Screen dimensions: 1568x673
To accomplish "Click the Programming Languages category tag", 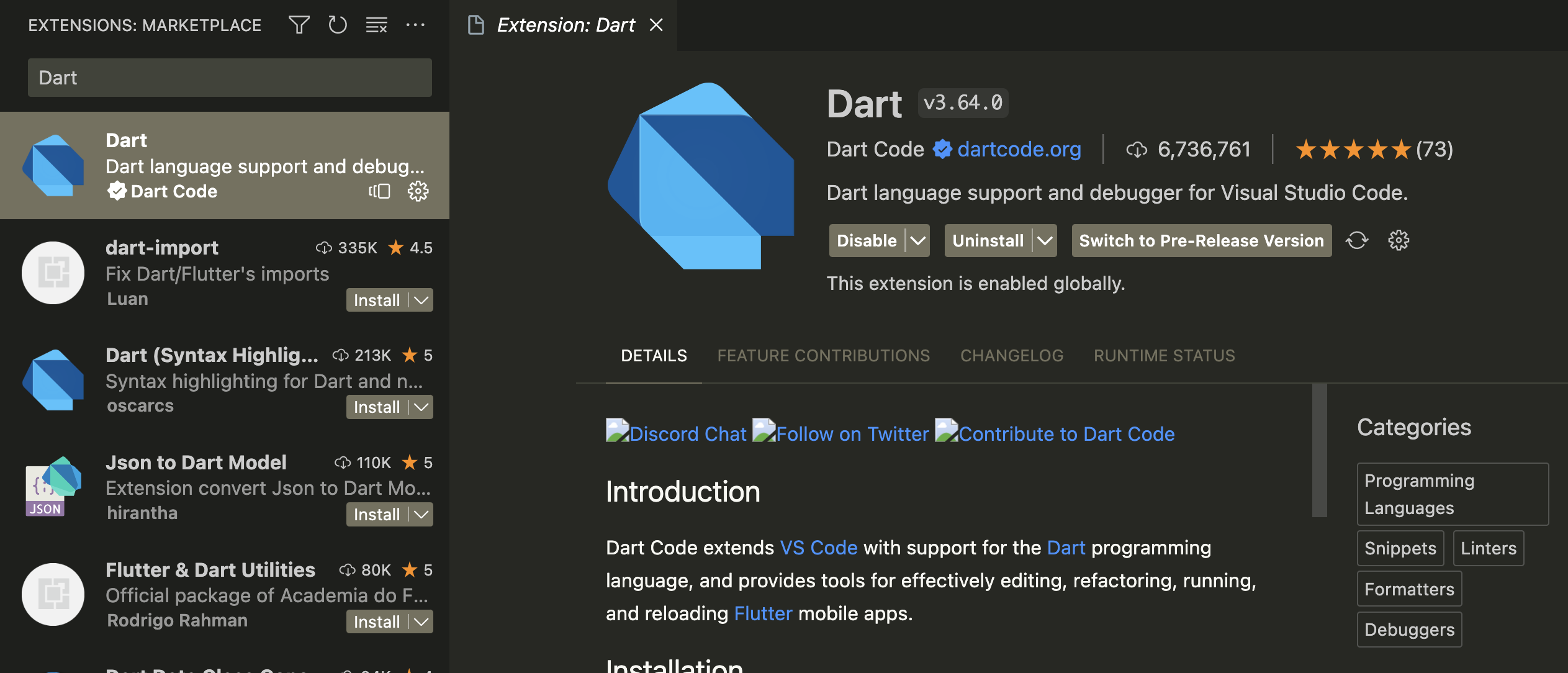I will tap(1453, 494).
